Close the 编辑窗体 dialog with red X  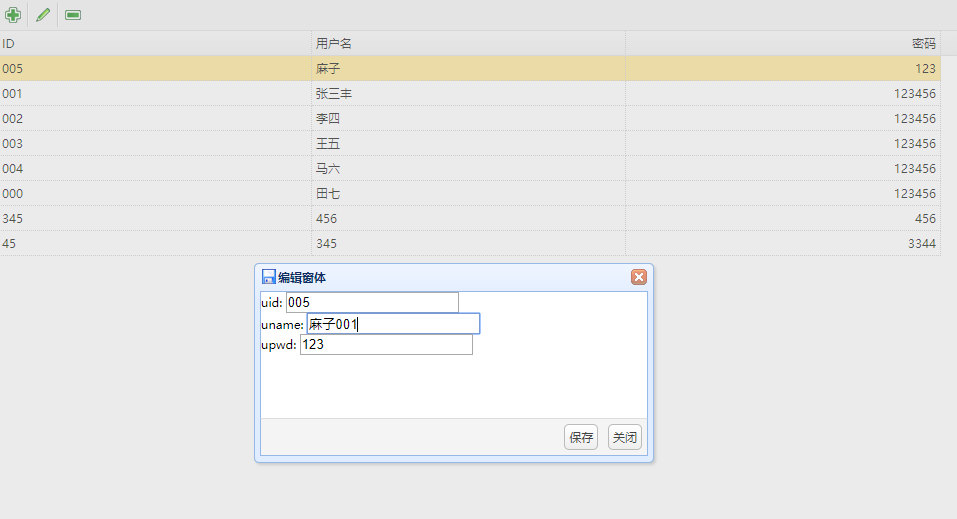click(638, 277)
